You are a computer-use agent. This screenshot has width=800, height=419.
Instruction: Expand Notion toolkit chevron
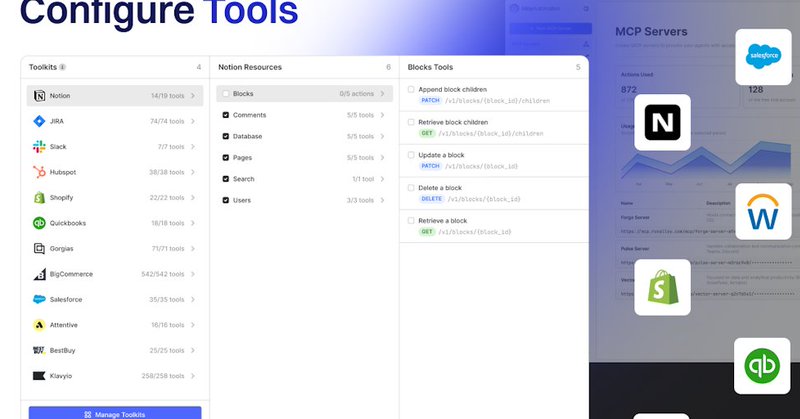tap(193, 95)
